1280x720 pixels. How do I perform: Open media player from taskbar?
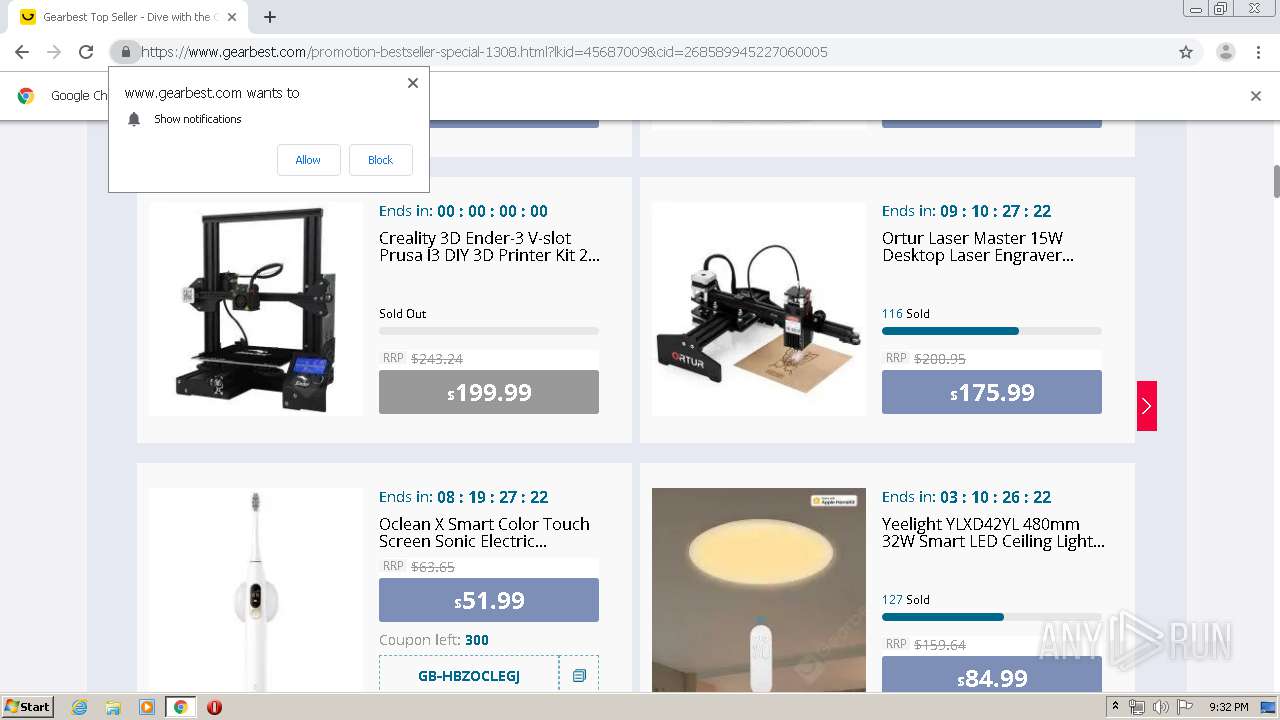tap(147, 707)
